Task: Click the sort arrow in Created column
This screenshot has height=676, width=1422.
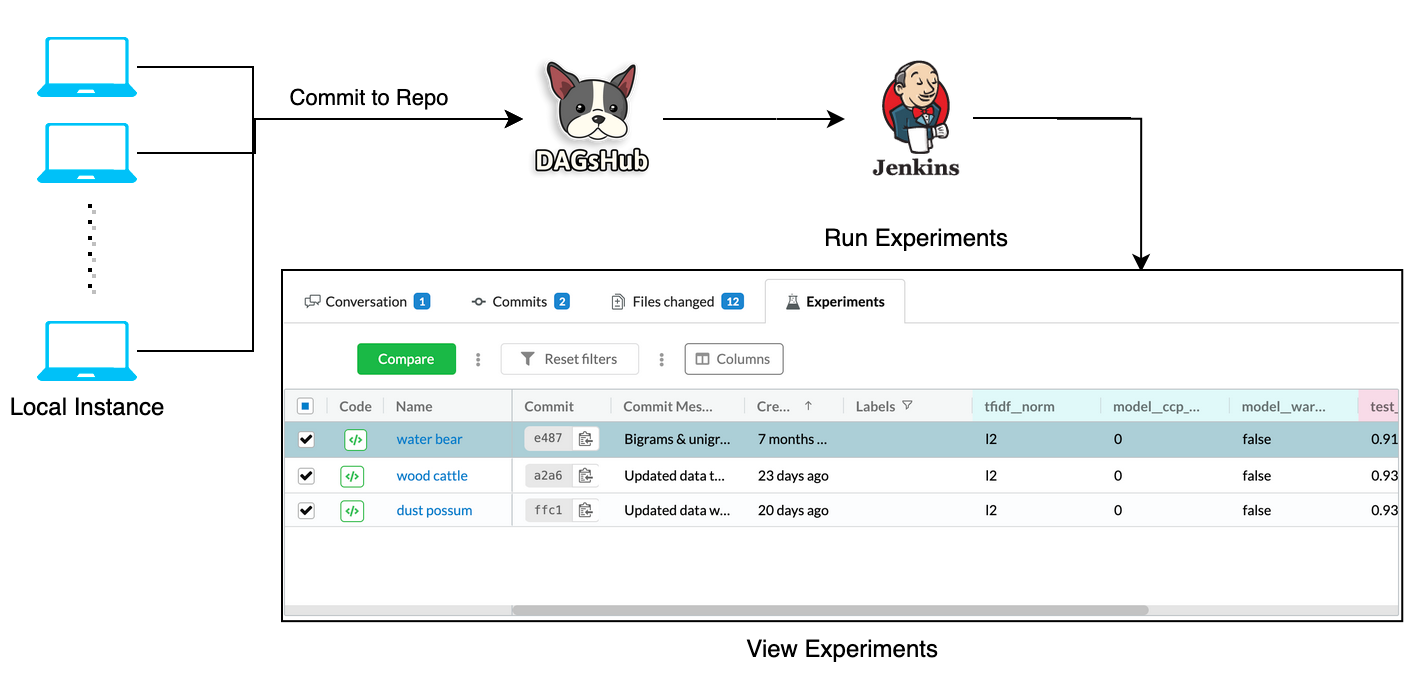Action: click(x=808, y=406)
